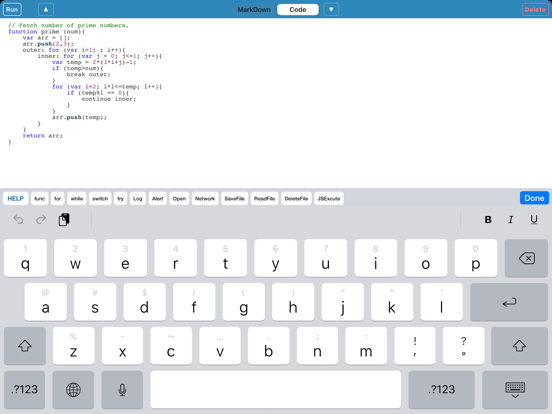This screenshot has width=552, height=414.
Task: Tap the q key
Action: [25, 258]
